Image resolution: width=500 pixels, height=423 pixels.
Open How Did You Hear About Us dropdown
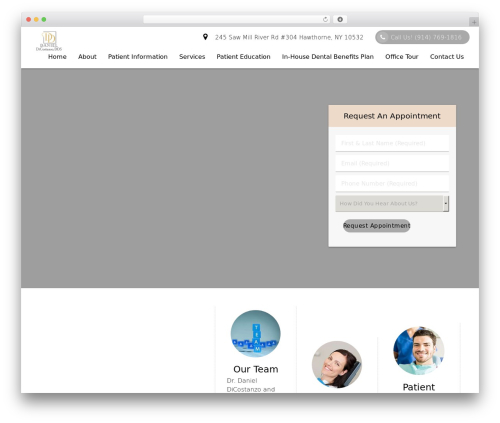click(392, 203)
